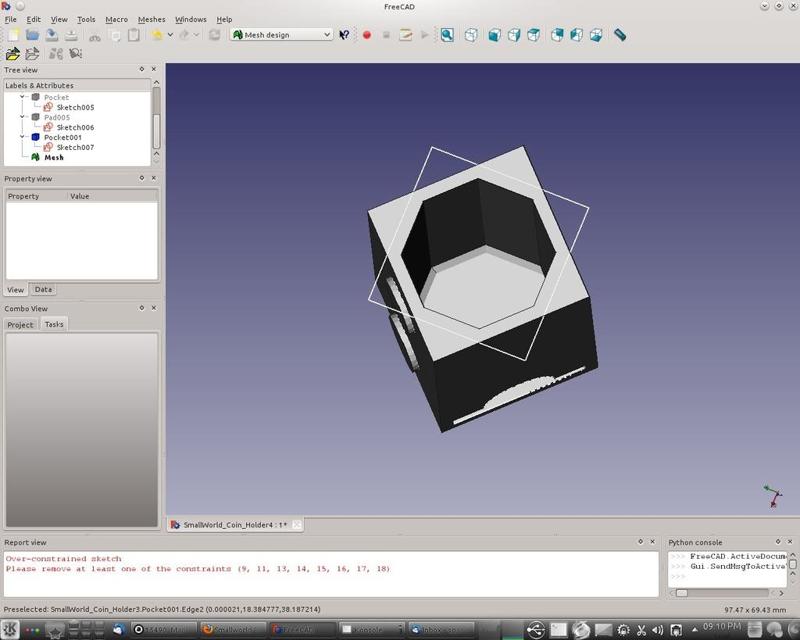Click the edit macro notepad icon
Viewport: 800px width, 640px height.
click(x=406, y=35)
